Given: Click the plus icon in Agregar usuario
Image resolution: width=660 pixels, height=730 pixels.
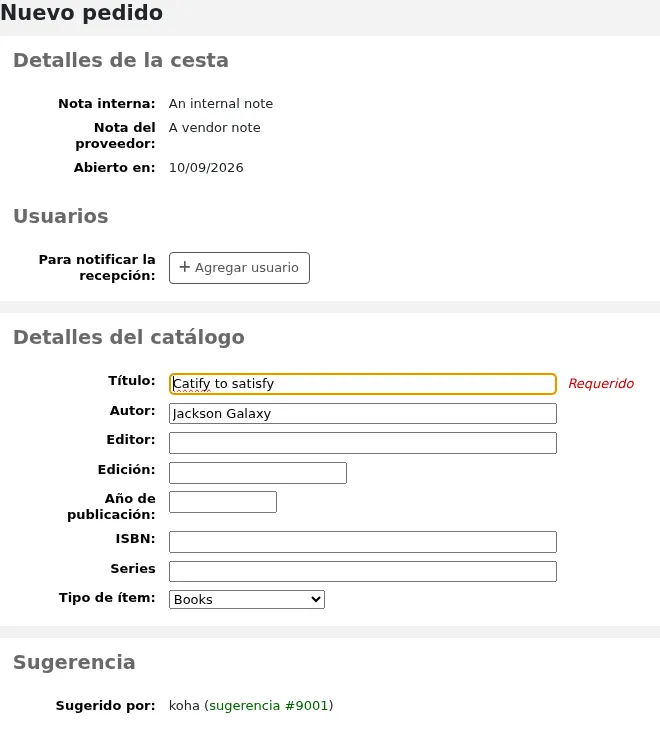Looking at the screenshot, I should (185, 267).
